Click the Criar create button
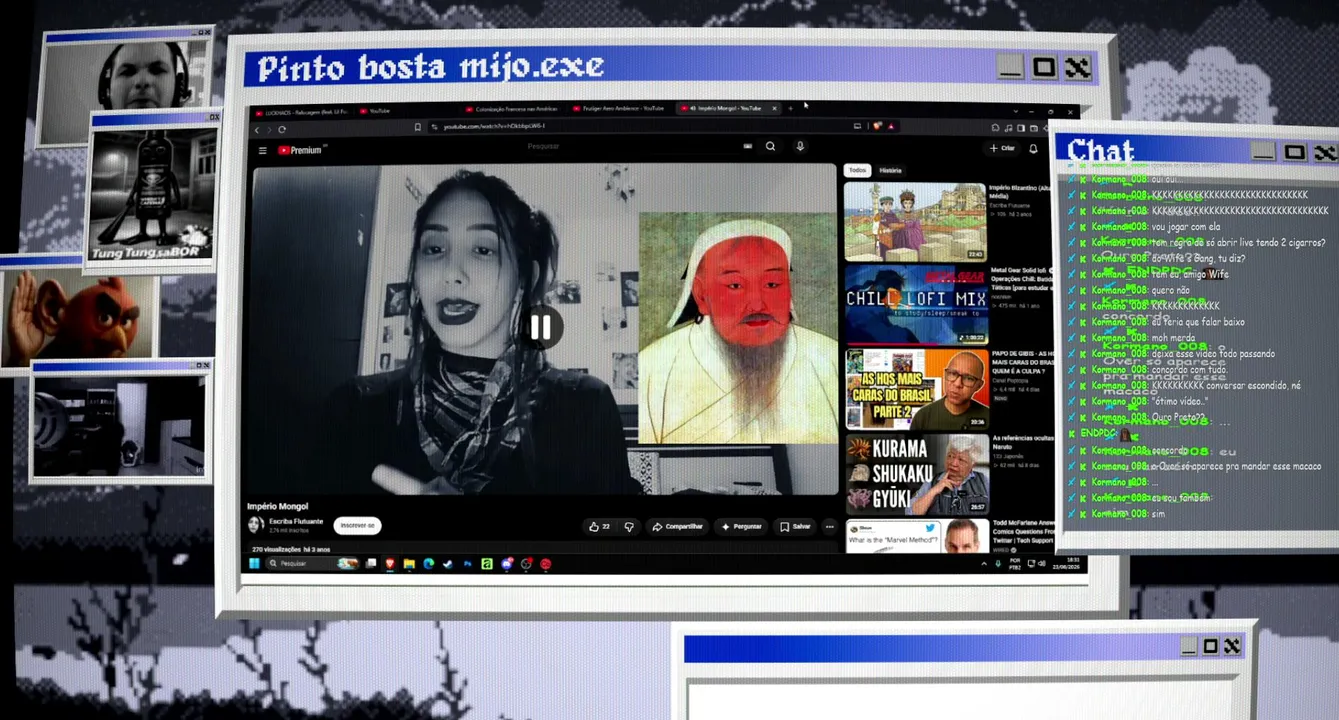This screenshot has height=720, width=1339. (x=1002, y=148)
